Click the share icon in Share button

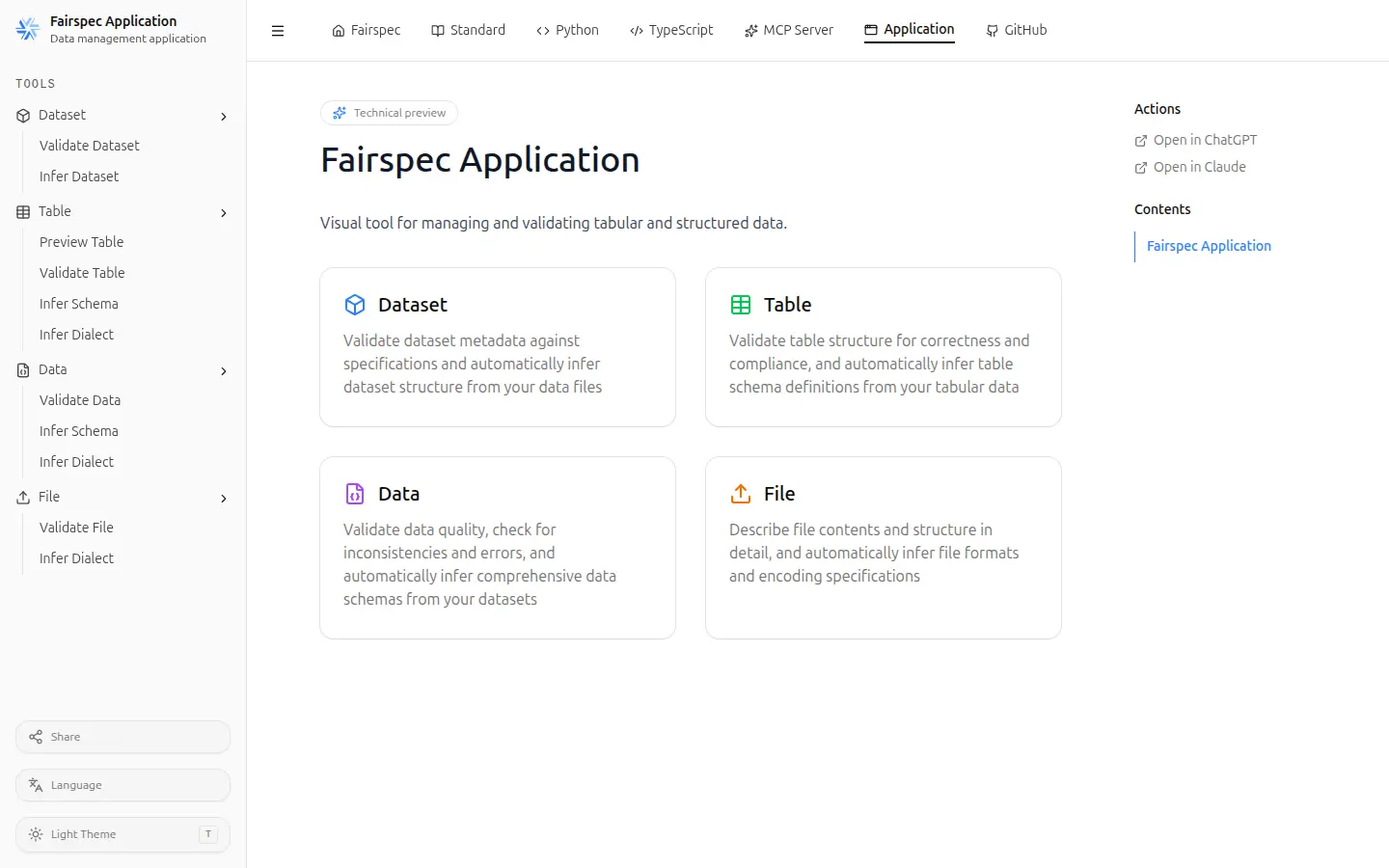(x=36, y=737)
